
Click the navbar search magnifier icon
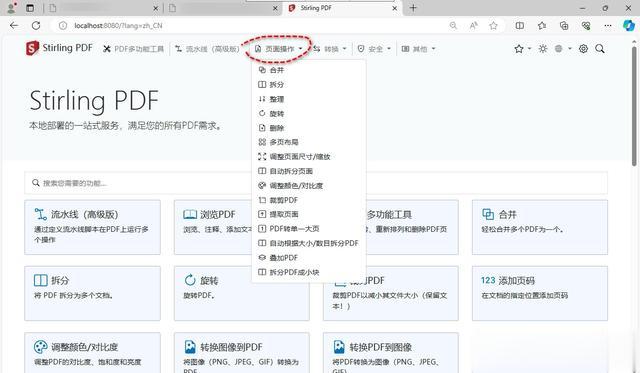coord(600,49)
